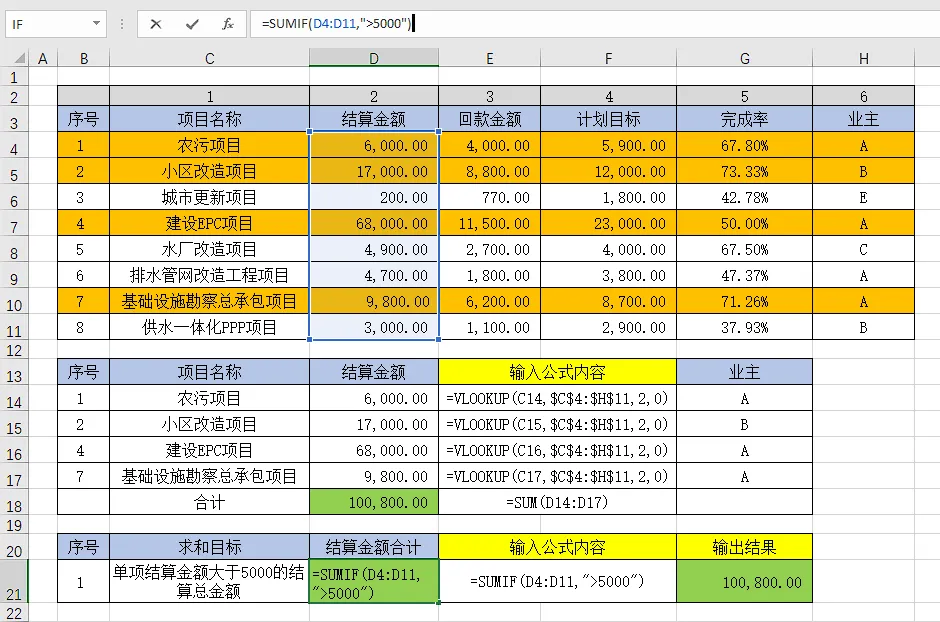Select row 21 header
The height and width of the screenshot is (622, 940).
[14, 581]
